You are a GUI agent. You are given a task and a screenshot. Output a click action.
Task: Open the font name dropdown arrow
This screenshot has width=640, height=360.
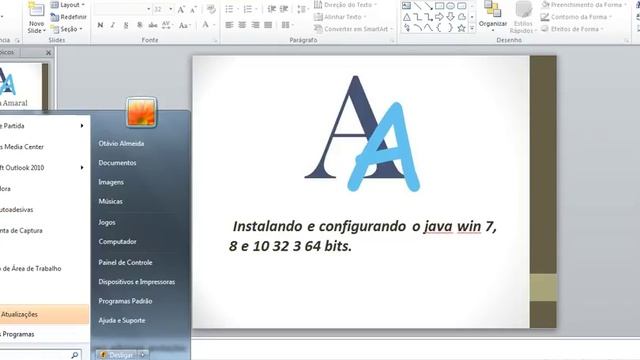point(148,9)
